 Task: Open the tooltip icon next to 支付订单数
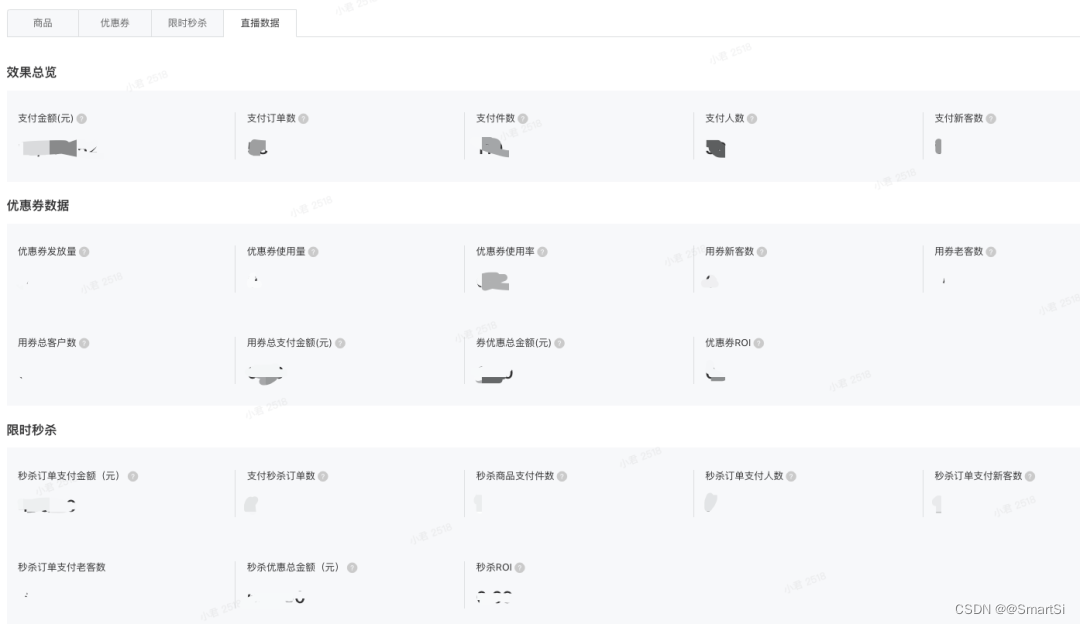tap(302, 118)
